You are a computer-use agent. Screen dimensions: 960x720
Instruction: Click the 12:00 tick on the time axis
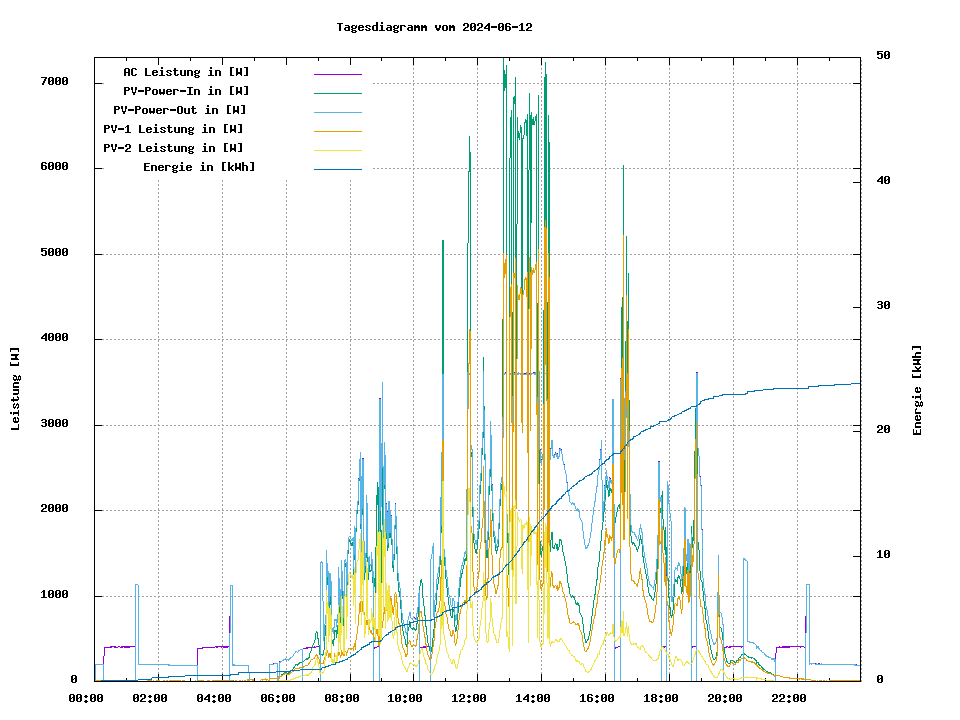click(x=469, y=698)
